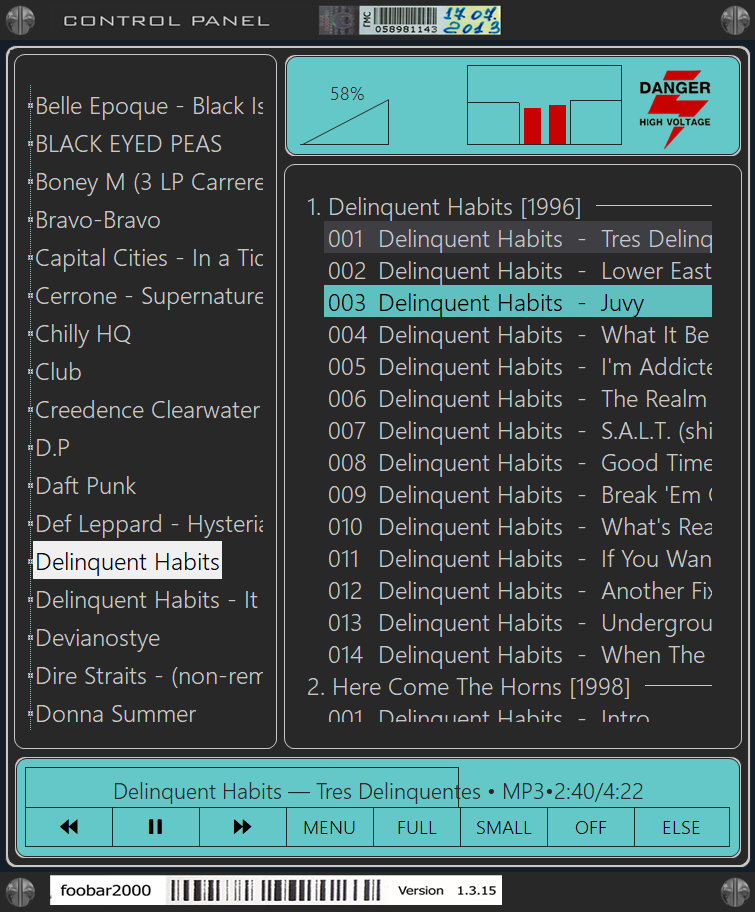Select track 013 Underground
This screenshot has width=755, height=912.
pos(518,623)
